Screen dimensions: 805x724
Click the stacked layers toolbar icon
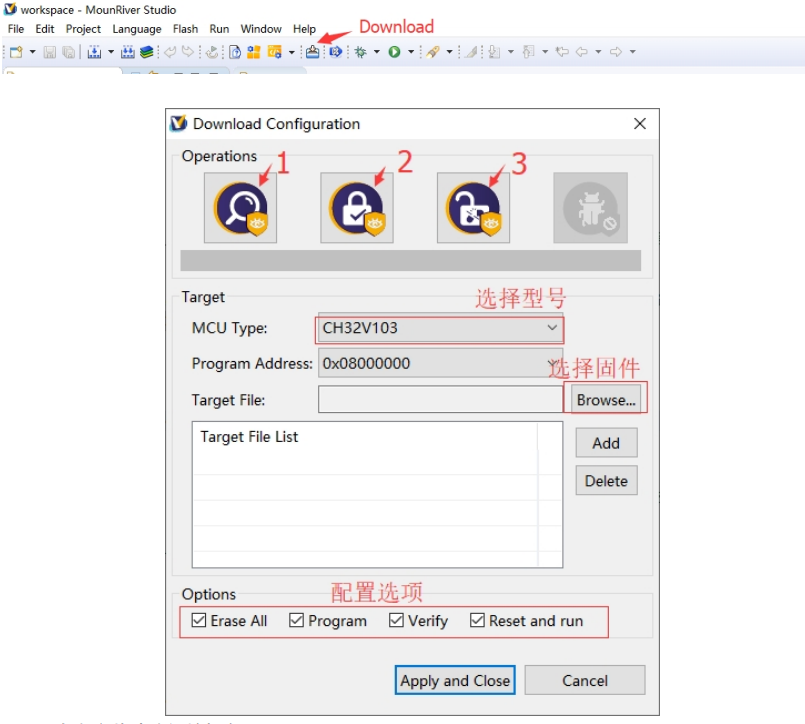click(146, 52)
